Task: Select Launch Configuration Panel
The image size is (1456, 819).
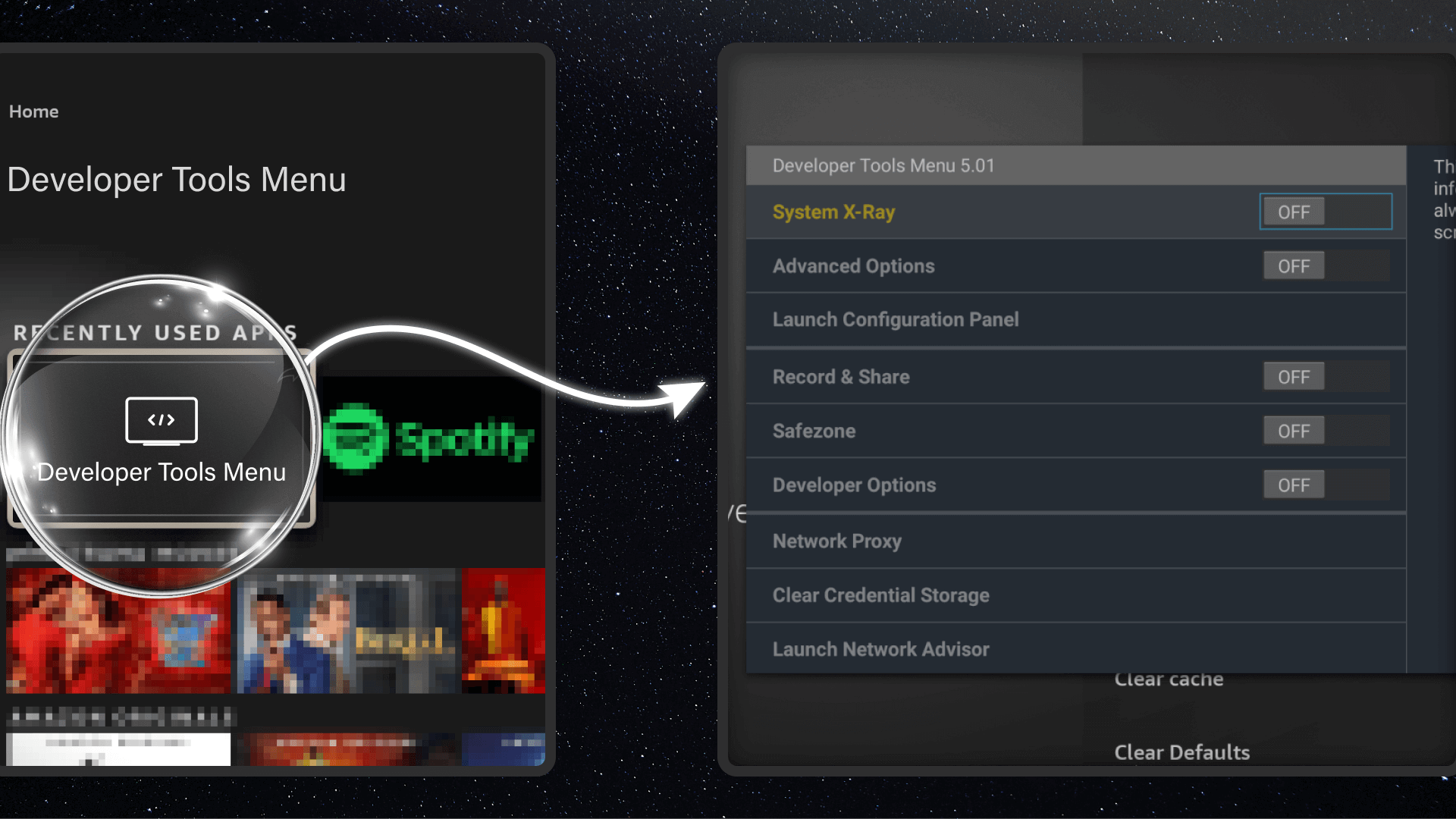Action: tap(1076, 320)
